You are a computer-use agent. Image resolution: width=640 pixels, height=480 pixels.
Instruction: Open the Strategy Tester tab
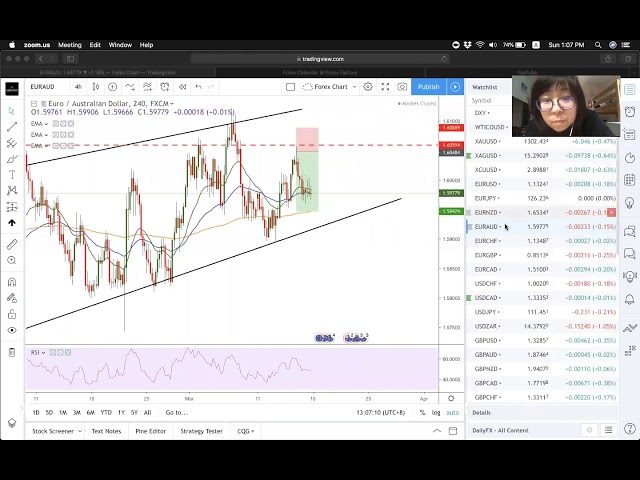[x=201, y=431]
